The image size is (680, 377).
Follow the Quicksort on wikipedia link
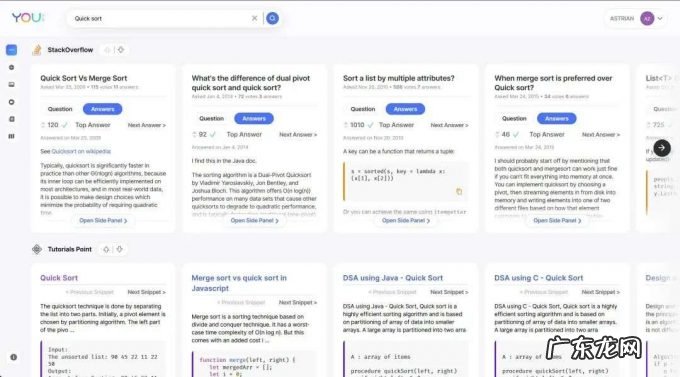81,151
